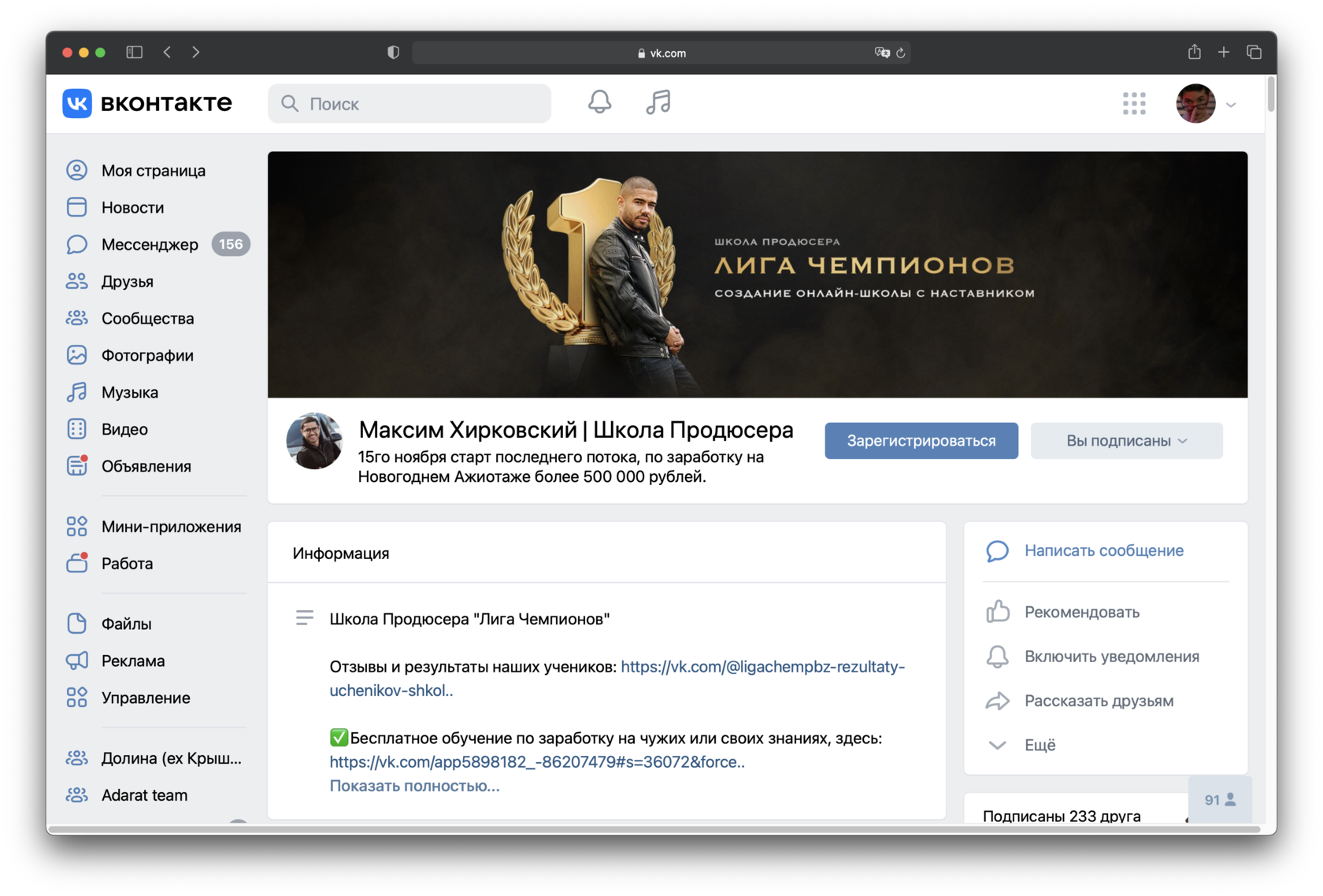This screenshot has height=896, width=1323.
Task: Click the Сообщества sidebar icon
Action: pos(76,318)
